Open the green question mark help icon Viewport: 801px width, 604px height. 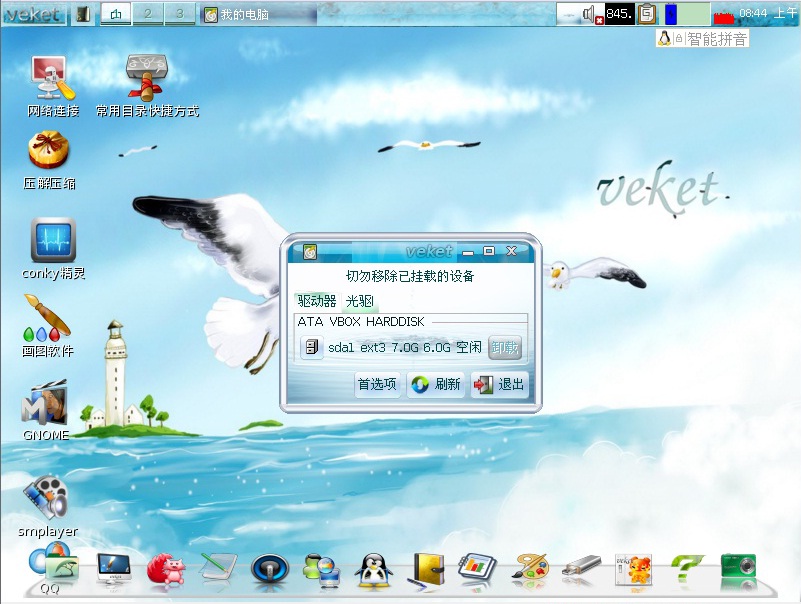pyautogui.click(x=687, y=568)
